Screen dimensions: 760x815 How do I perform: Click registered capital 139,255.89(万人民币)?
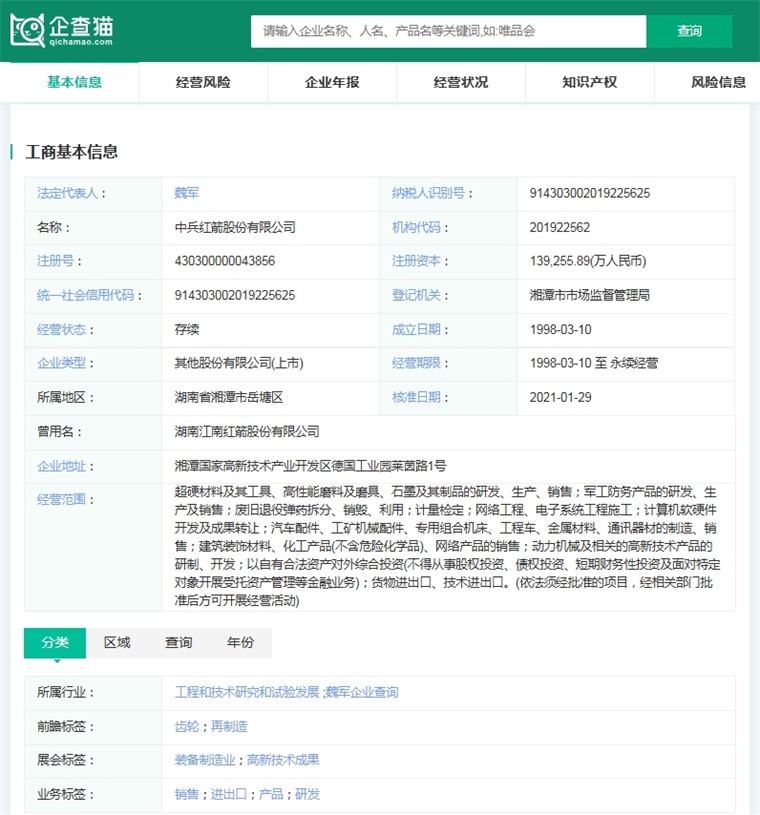coord(588,261)
